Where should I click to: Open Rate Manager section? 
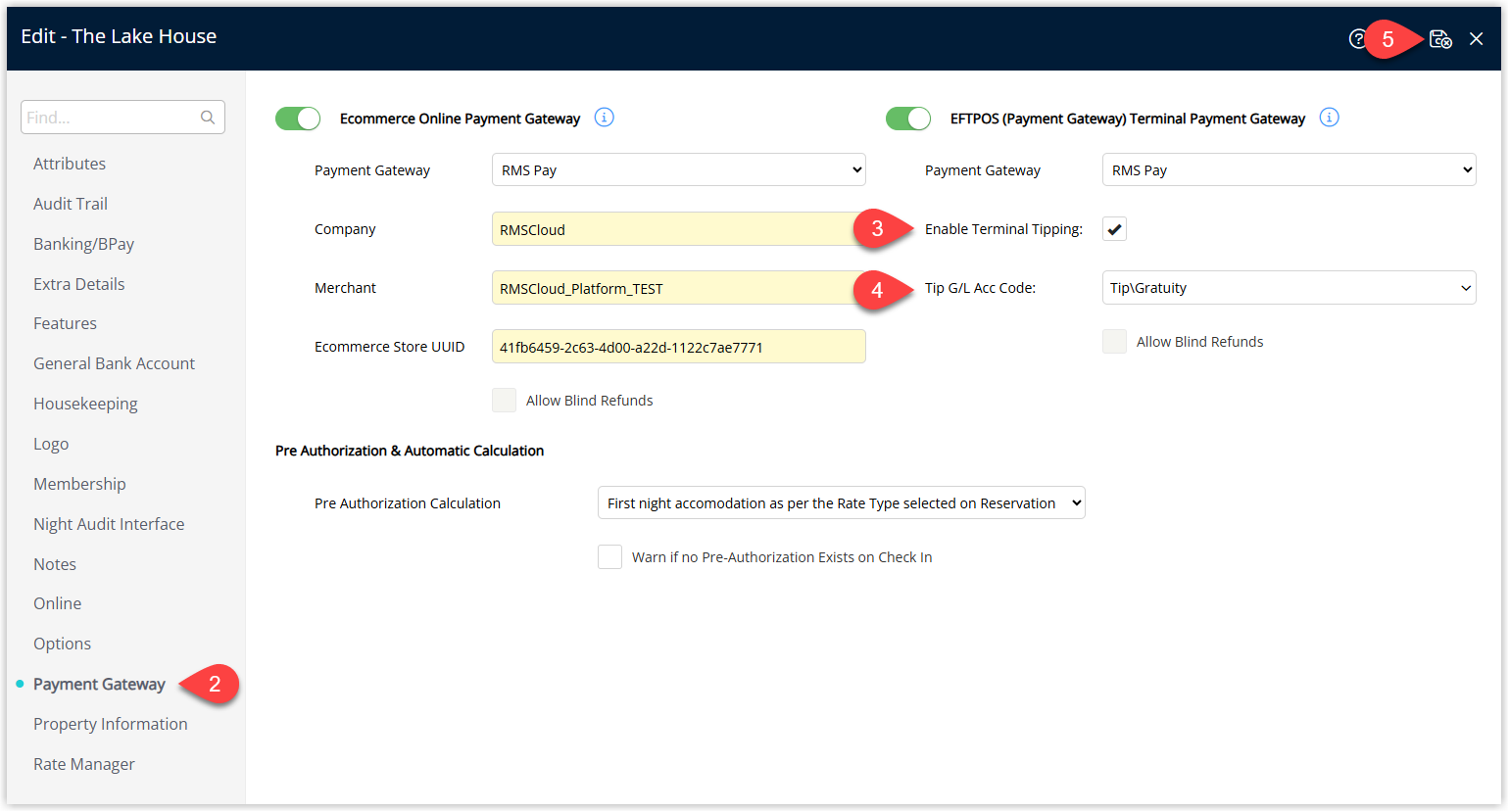pos(84,764)
